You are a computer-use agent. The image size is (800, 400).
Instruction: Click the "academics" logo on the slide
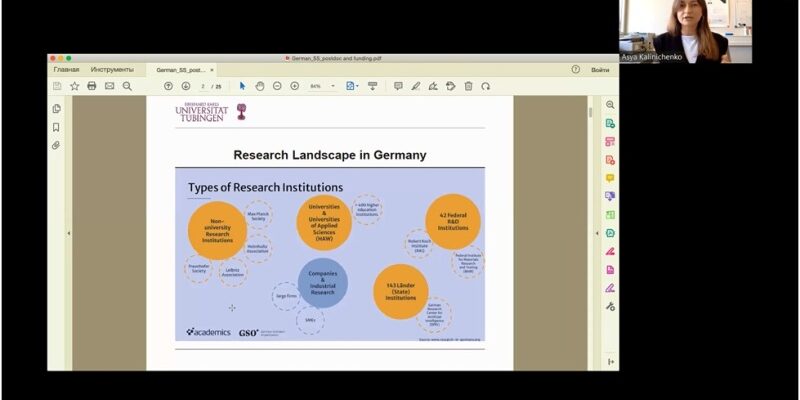(208, 332)
